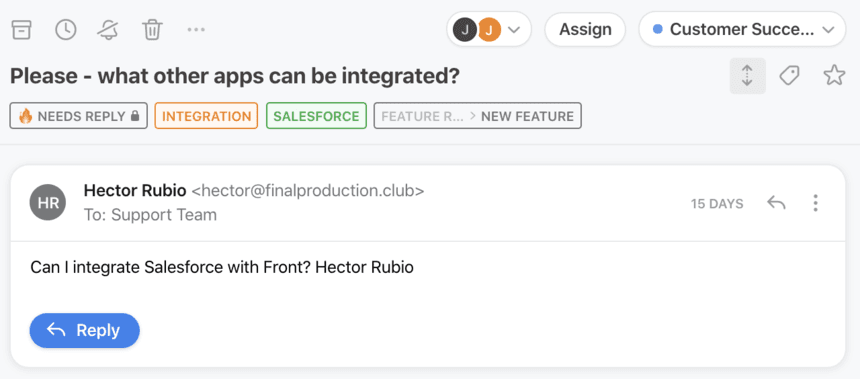
Task: Move the conversation to trash
Action: coord(151,30)
